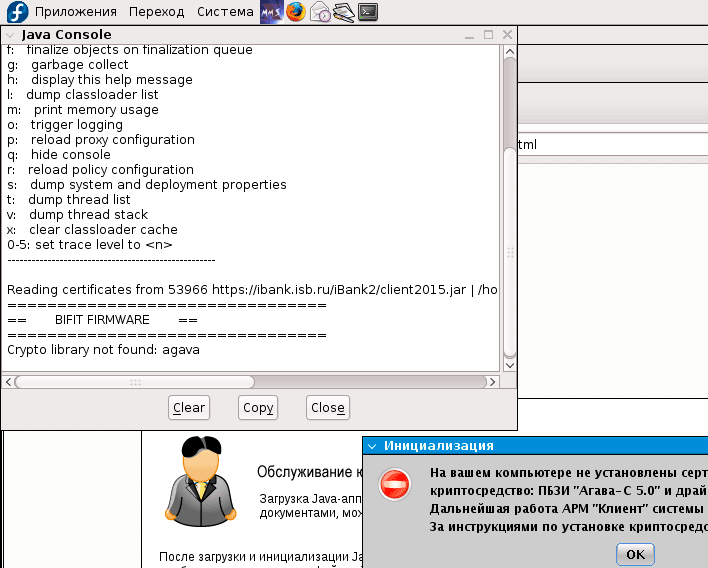This screenshot has height=568, width=708.
Task: Click the console vertical scrollbar down arrow
Action: [x=510, y=365]
